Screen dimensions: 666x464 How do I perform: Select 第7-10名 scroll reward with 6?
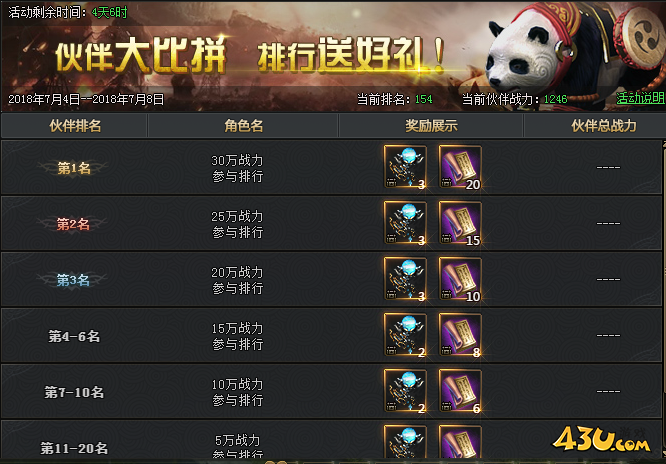coord(460,391)
